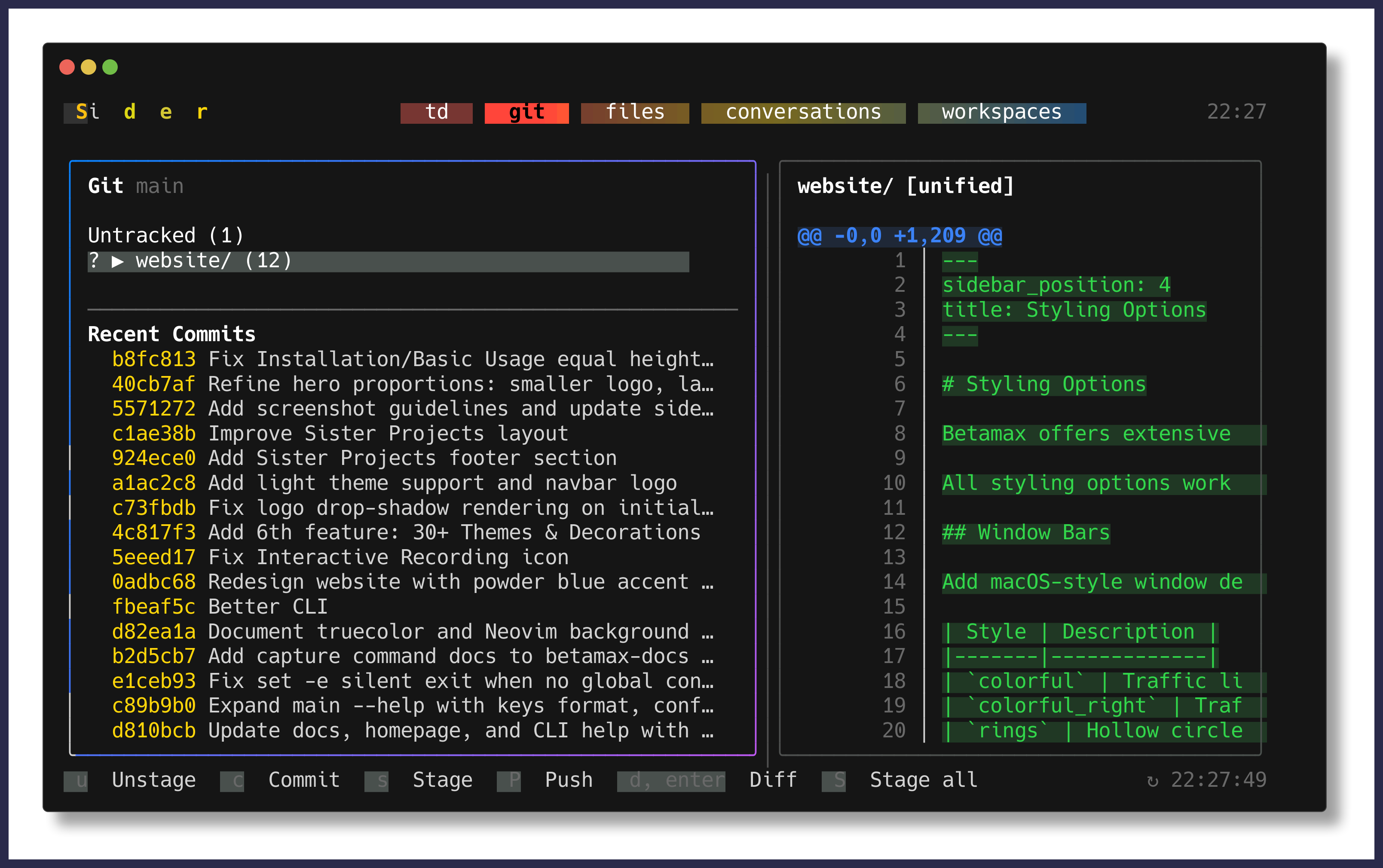Click Unstage in the bottom bar

(x=154, y=779)
